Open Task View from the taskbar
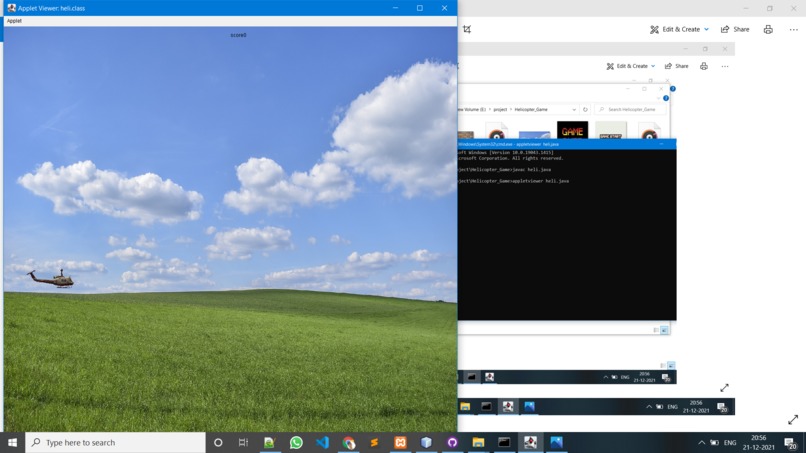 (243, 442)
